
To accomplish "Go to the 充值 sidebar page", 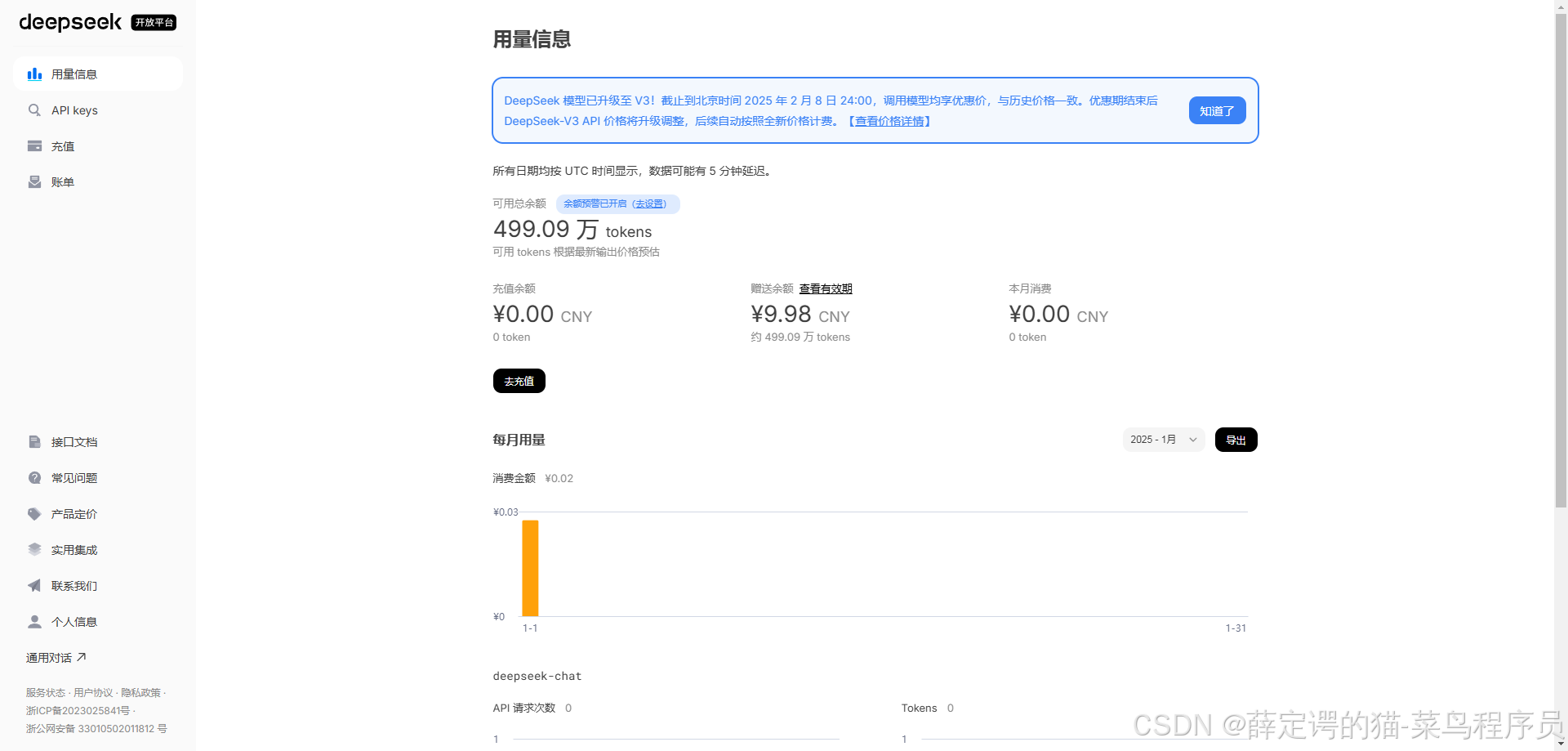I will click(98, 146).
